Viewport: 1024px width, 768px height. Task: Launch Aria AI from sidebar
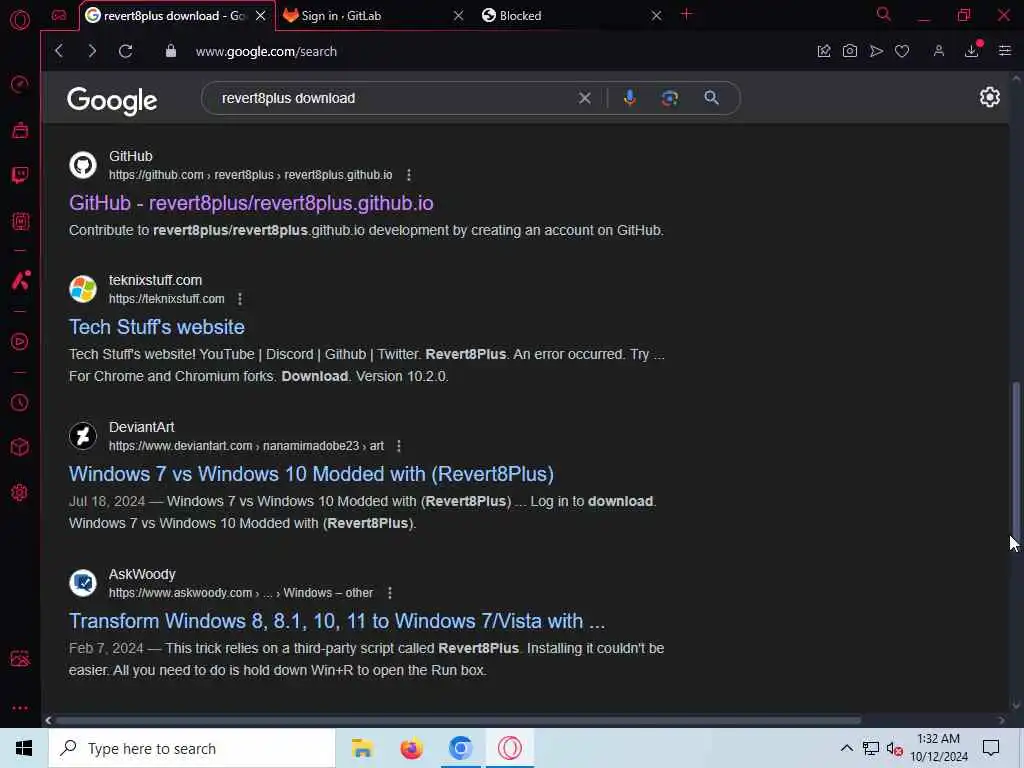[20, 280]
